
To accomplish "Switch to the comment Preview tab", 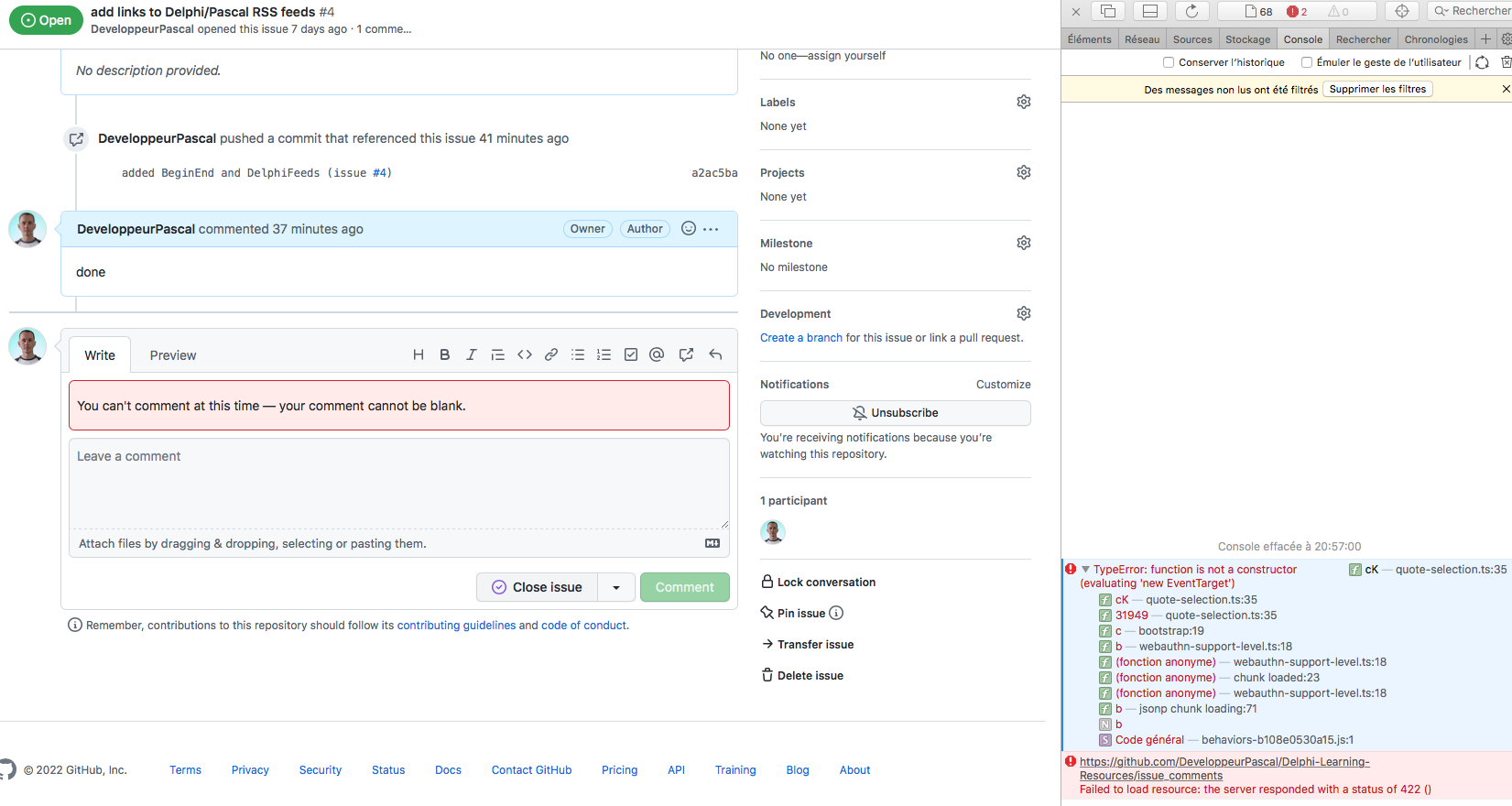I will [x=173, y=355].
